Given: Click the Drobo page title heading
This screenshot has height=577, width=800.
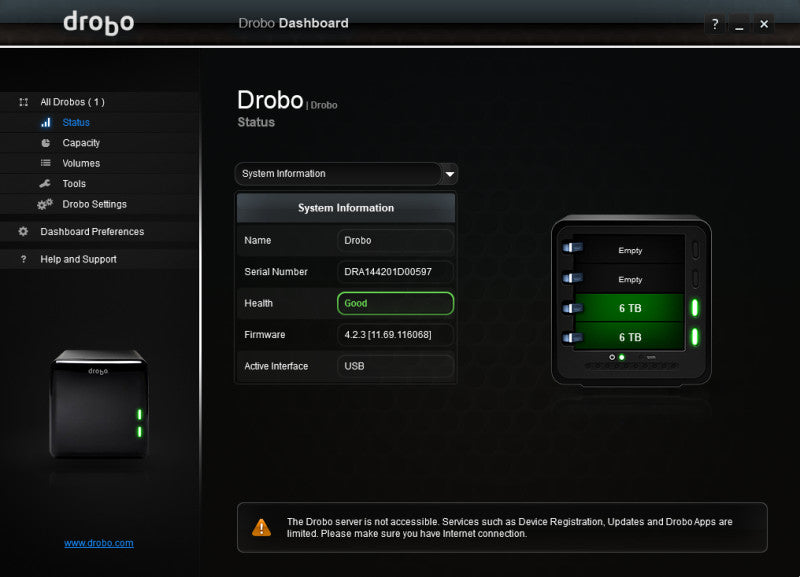Looking at the screenshot, I should [270, 99].
